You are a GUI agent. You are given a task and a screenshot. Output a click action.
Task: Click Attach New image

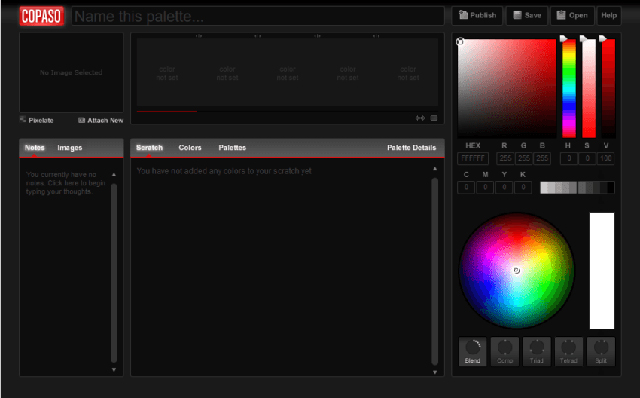(100, 120)
